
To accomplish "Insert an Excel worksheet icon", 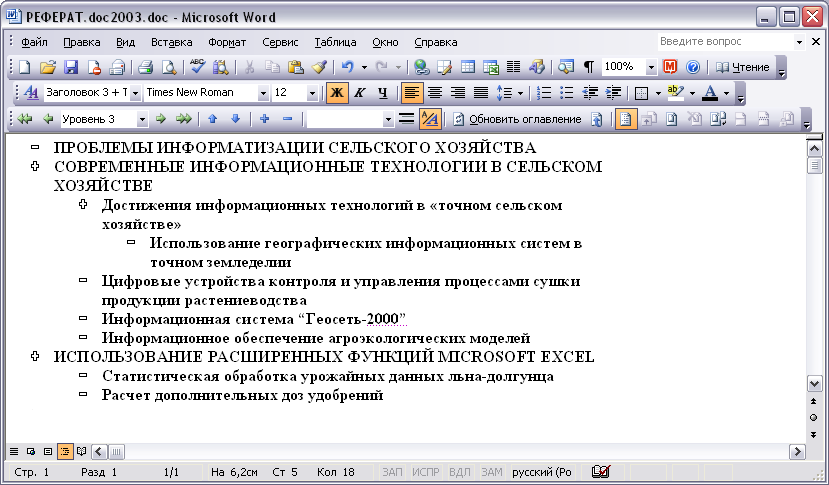I will tap(491, 67).
